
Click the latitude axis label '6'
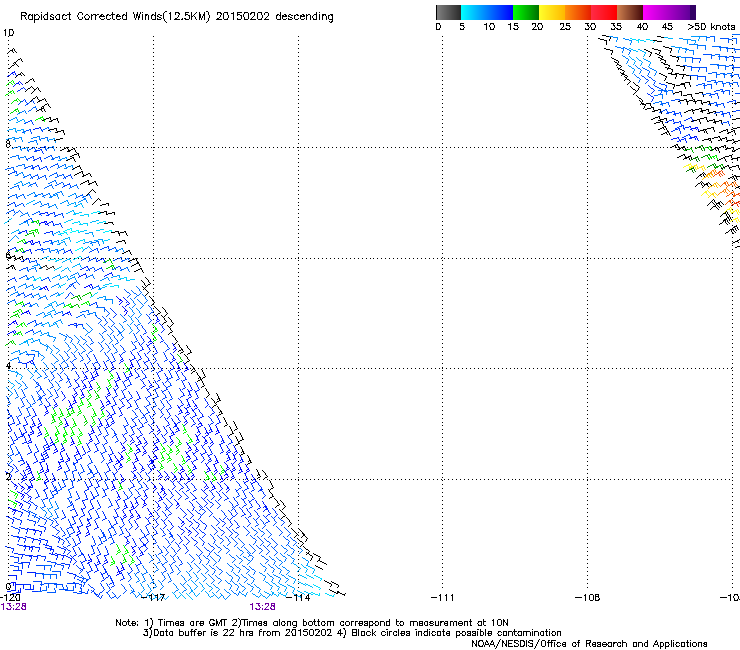point(8,255)
